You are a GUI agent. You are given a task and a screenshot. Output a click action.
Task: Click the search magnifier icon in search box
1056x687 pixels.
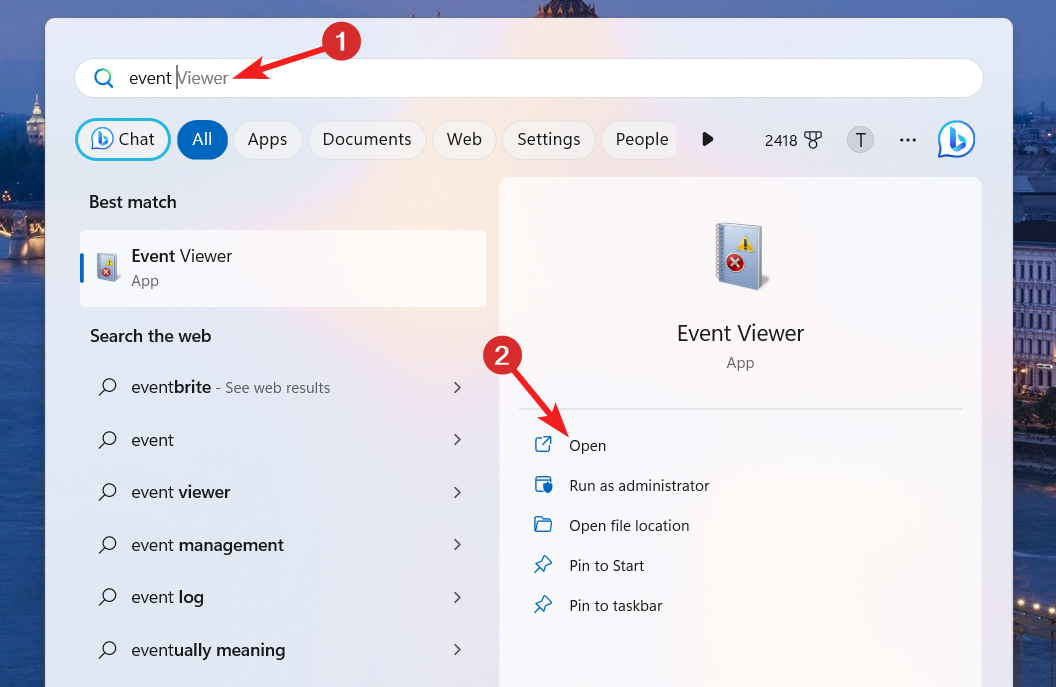coord(104,78)
